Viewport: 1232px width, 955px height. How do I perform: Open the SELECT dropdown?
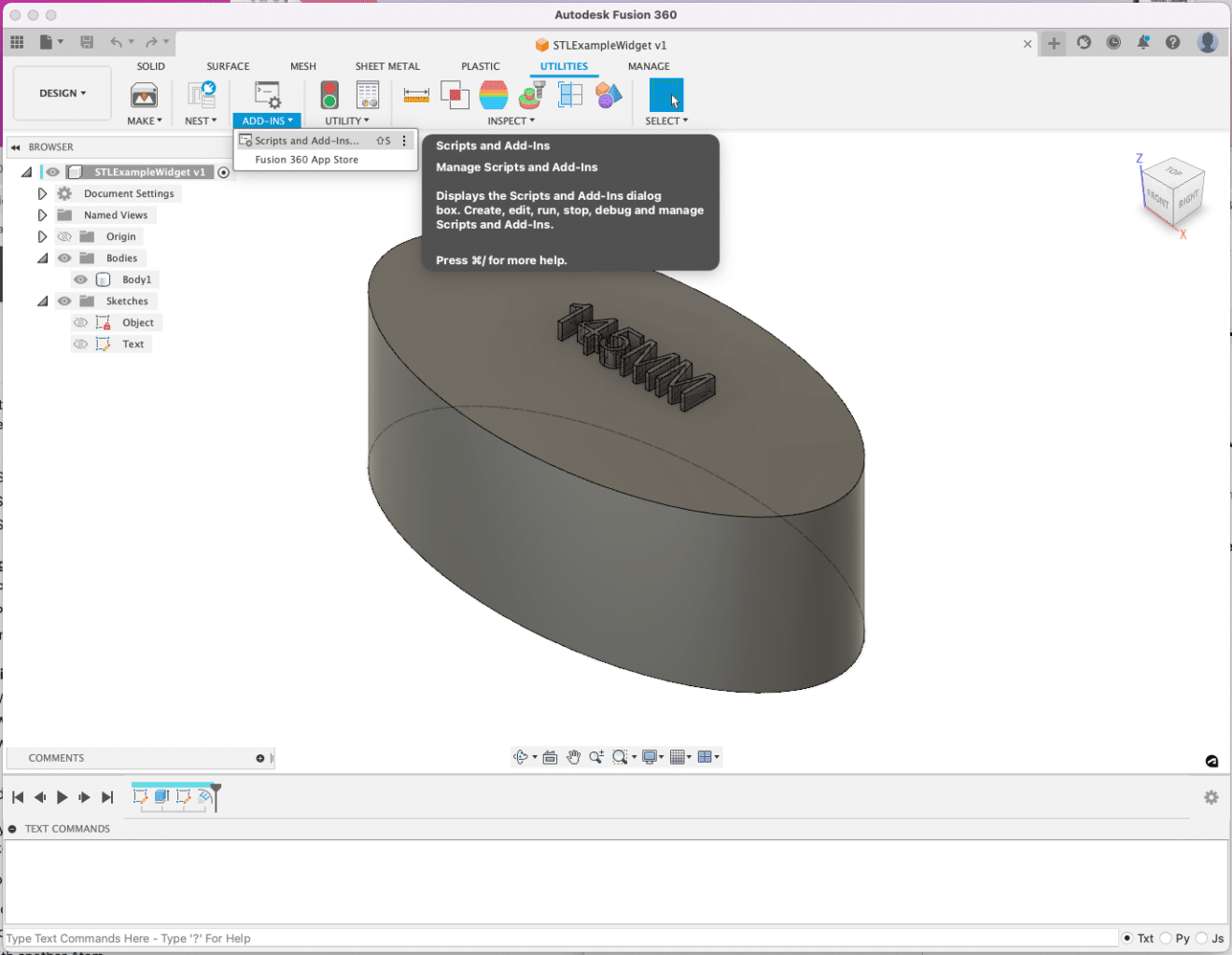pyautogui.click(x=666, y=120)
